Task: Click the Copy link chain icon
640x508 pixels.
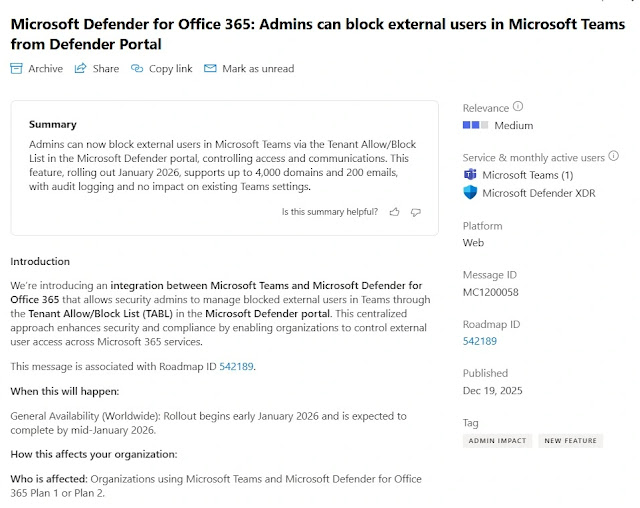Action: (137, 69)
